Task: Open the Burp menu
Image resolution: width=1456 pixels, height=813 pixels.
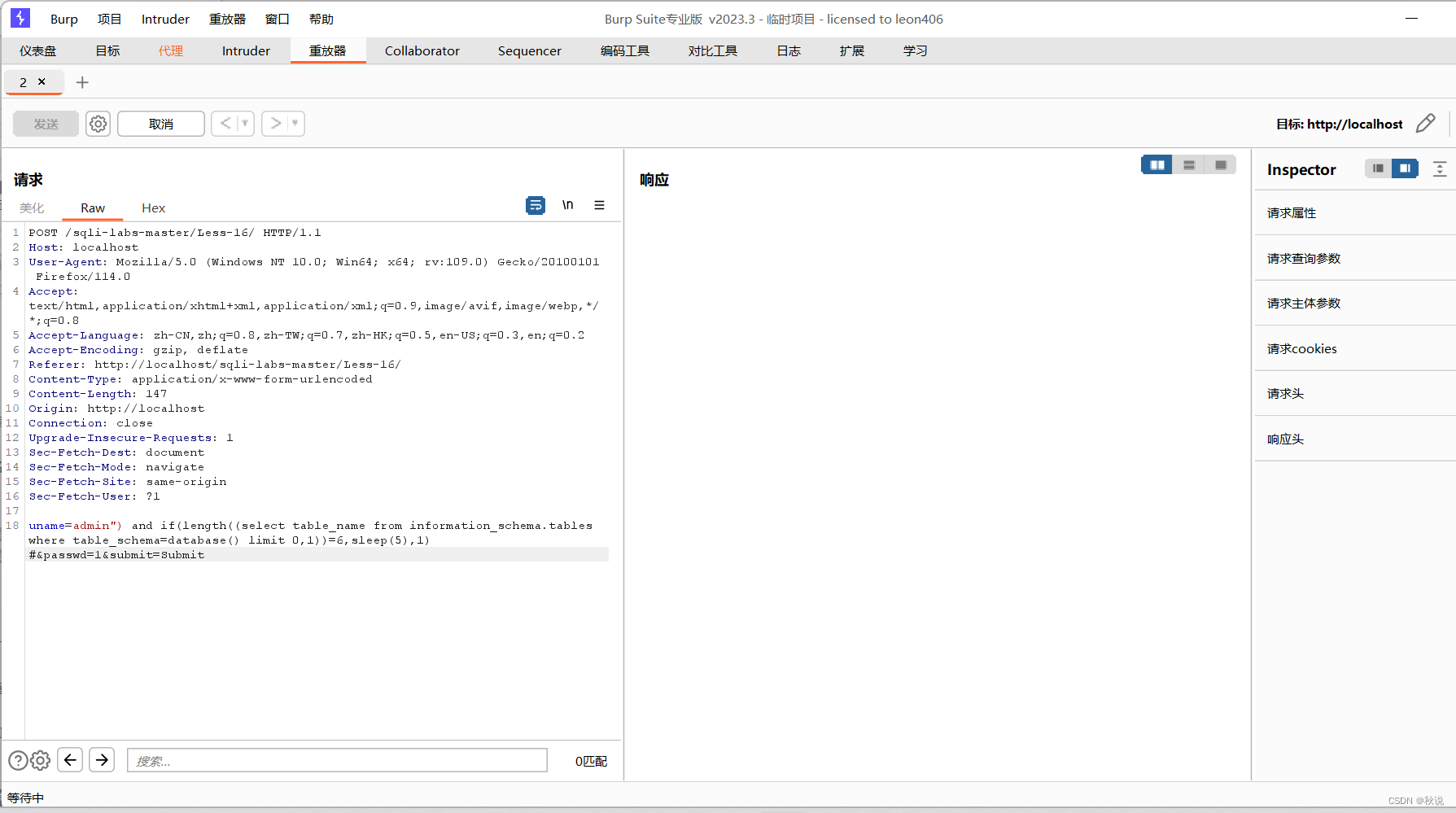Action: click(64, 19)
